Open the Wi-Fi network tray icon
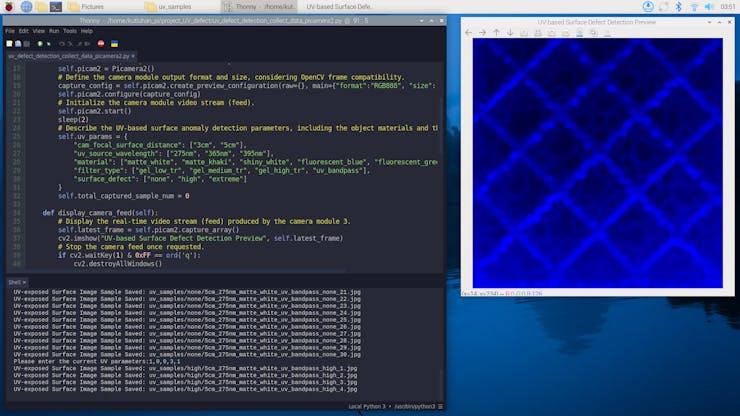This screenshot has width=740, height=416. pyautogui.click(x=694, y=7)
